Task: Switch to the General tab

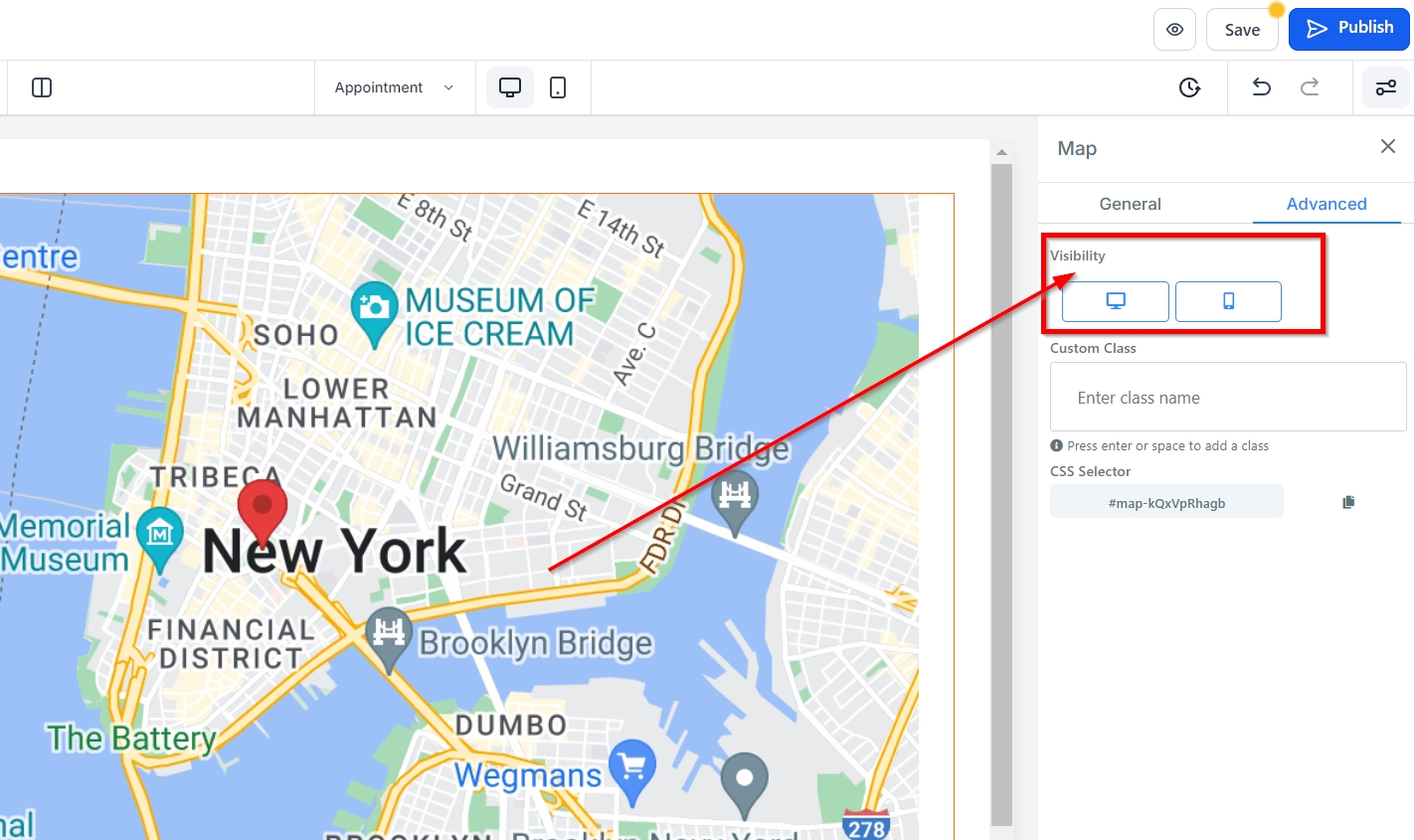Action: click(x=1130, y=204)
